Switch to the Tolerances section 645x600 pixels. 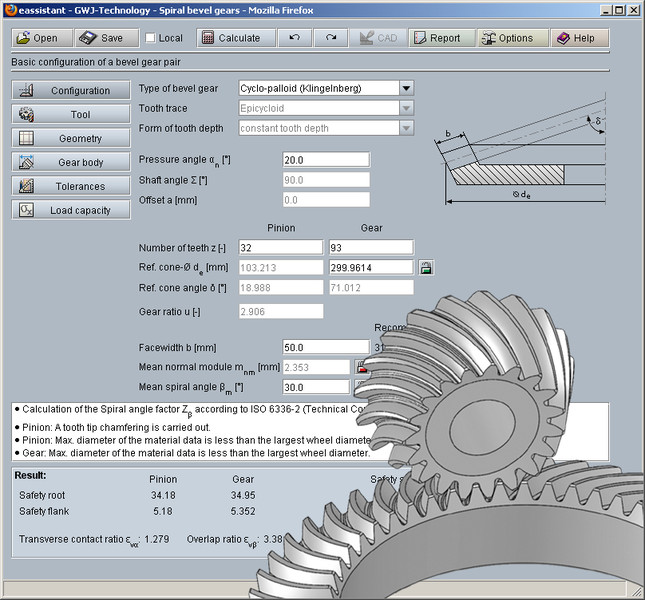[71, 186]
